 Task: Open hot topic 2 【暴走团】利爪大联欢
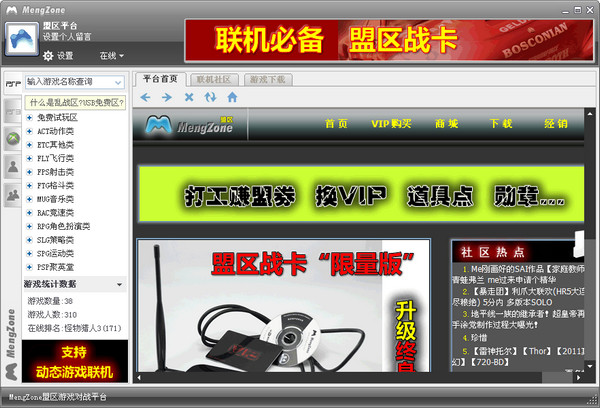[x=518, y=297]
